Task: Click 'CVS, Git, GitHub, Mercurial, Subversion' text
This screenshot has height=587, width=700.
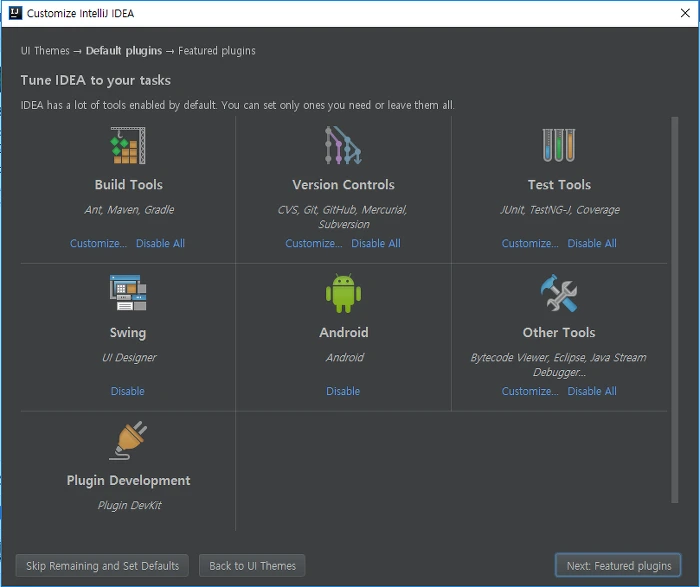Action: (343, 217)
